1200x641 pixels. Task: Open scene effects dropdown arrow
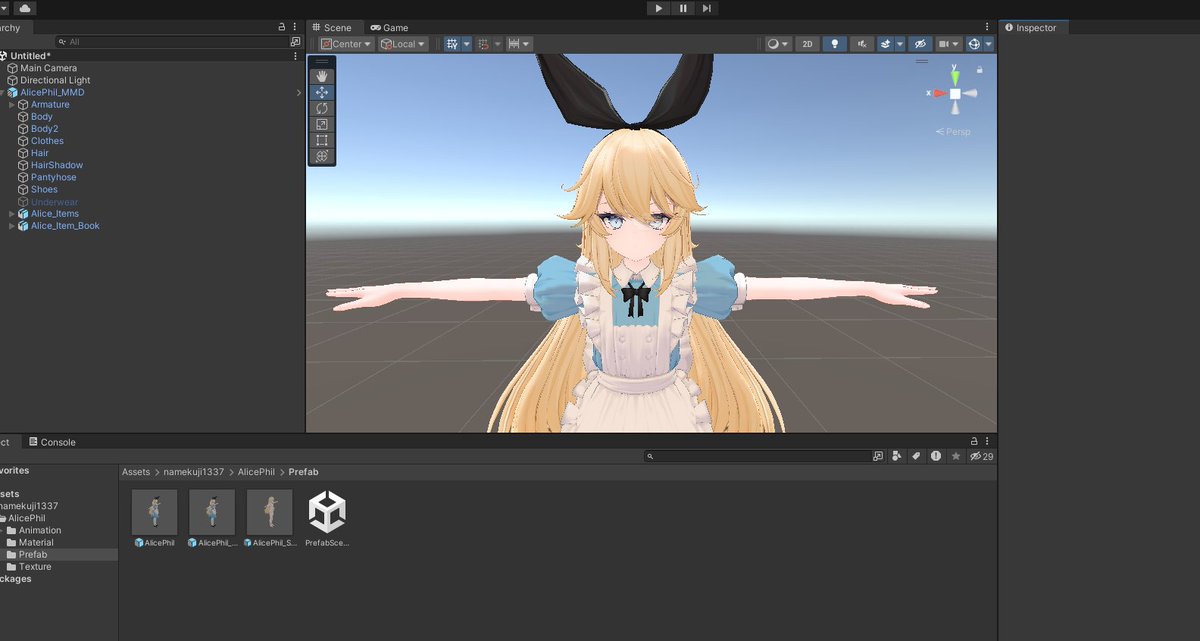click(900, 44)
